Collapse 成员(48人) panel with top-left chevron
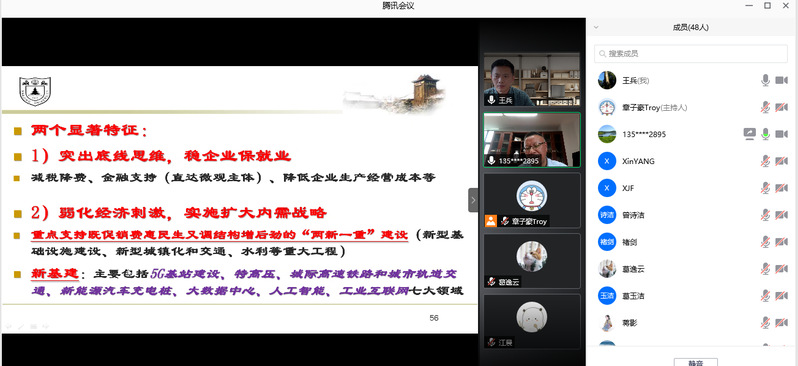The width and height of the screenshot is (798, 366). (x=596, y=27)
